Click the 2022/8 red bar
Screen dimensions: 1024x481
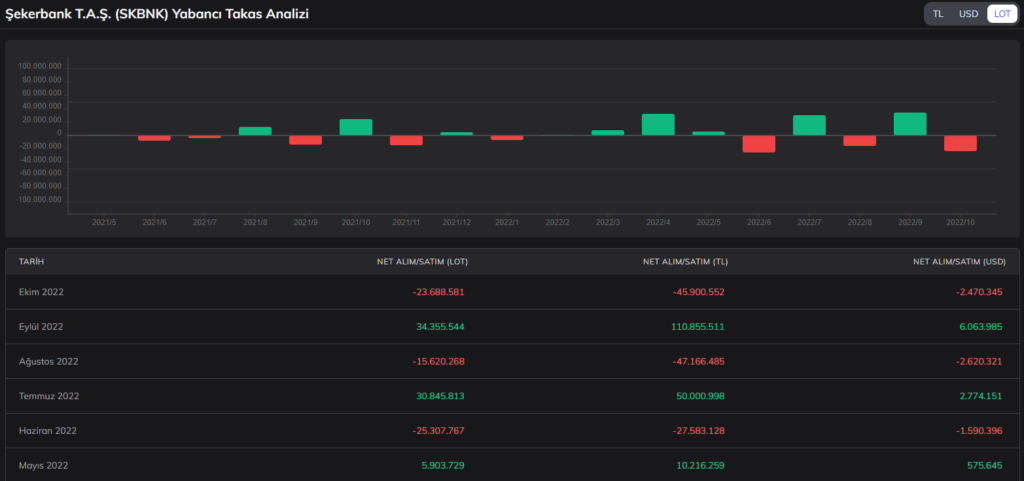[x=859, y=140]
